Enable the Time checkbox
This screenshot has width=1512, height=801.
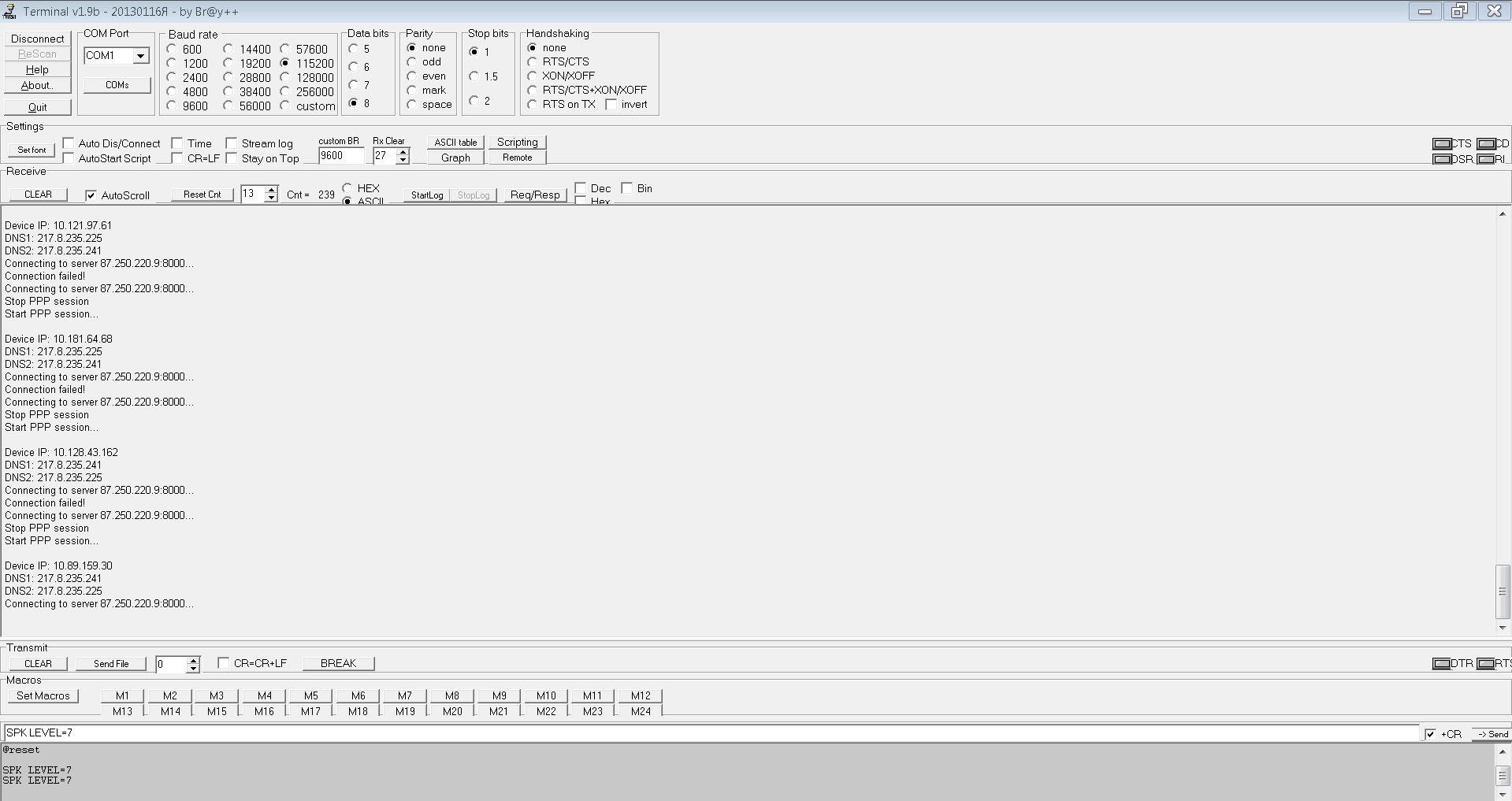[177, 143]
